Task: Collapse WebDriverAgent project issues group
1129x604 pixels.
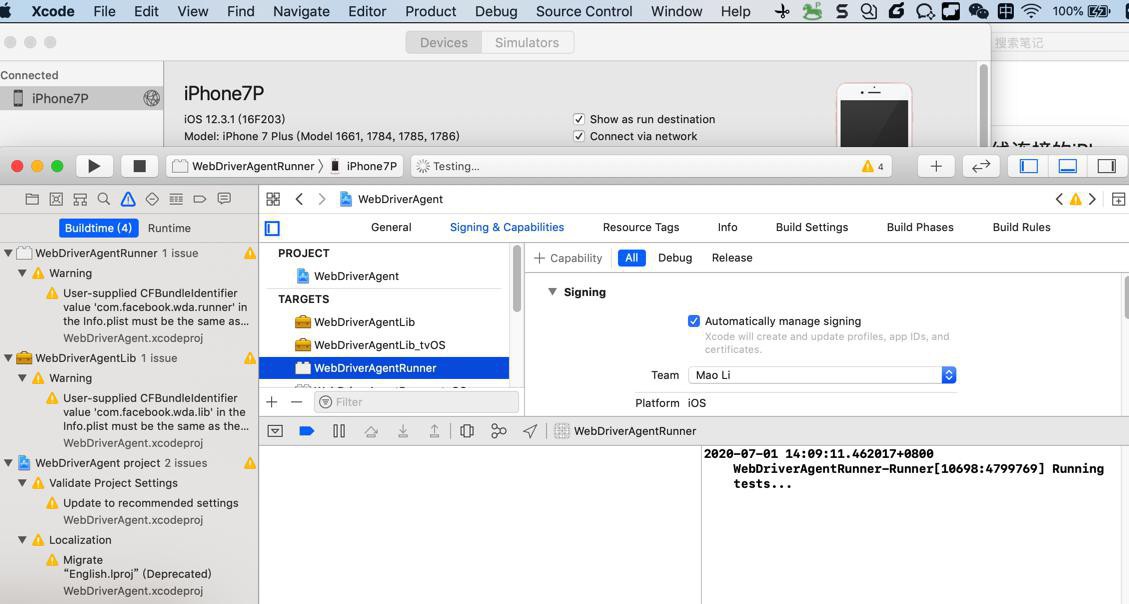Action: (x=8, y=463)
